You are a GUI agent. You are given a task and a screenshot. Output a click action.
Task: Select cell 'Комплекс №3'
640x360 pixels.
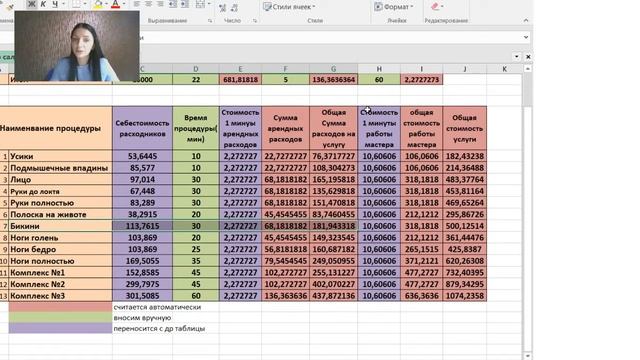[60, 296]
